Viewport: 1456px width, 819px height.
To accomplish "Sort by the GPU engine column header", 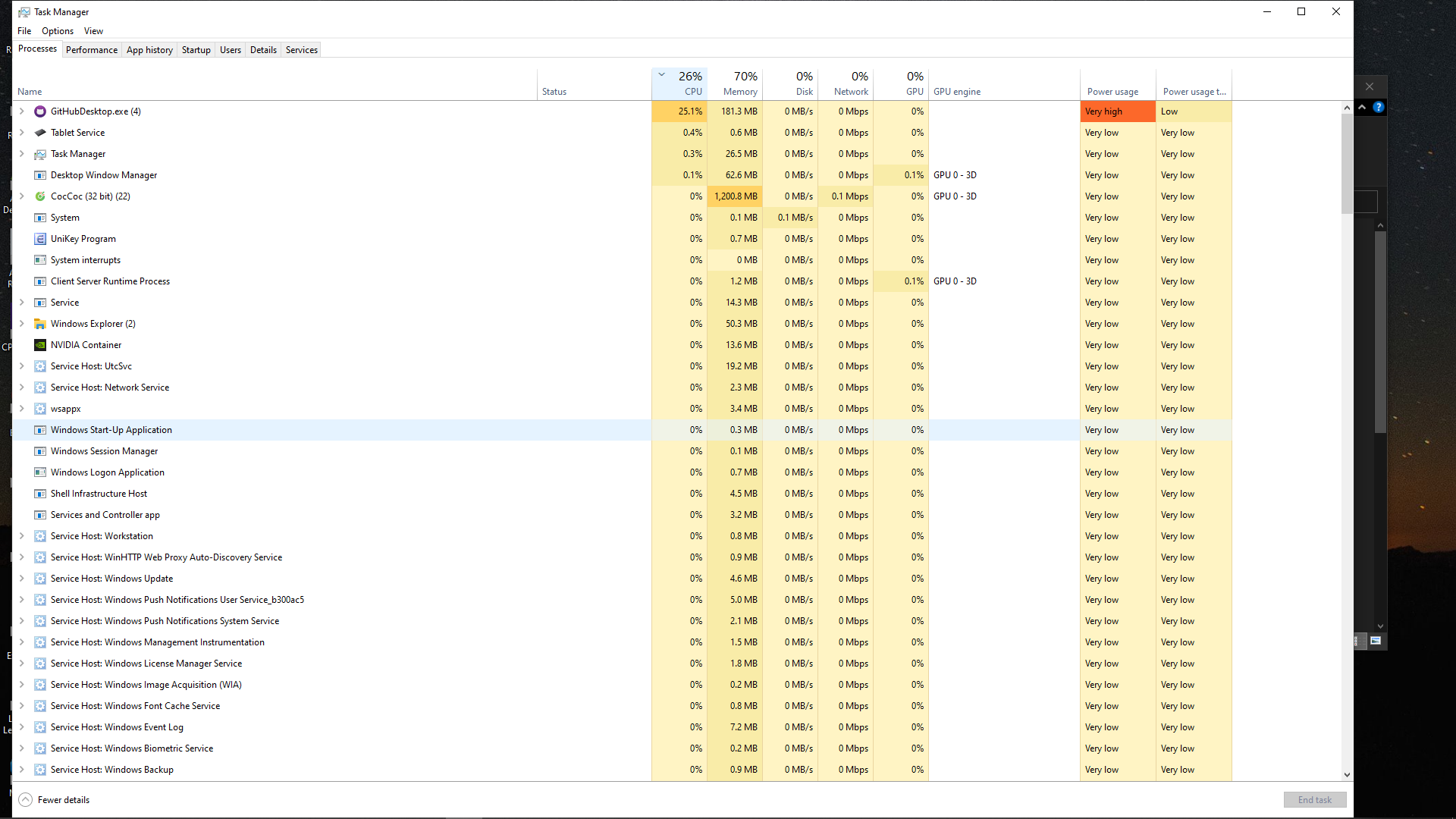I will click(1004, 84).
